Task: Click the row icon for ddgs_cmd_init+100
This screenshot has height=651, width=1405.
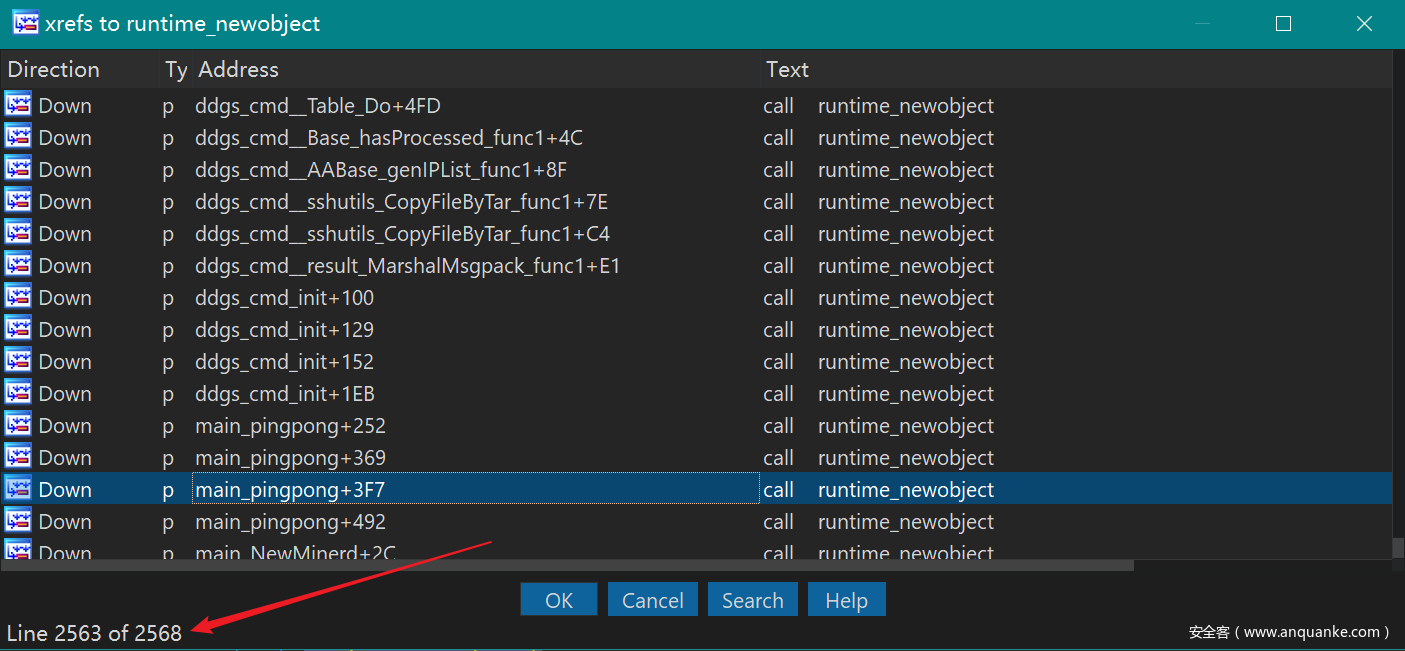Action: [x=18, y=297]
